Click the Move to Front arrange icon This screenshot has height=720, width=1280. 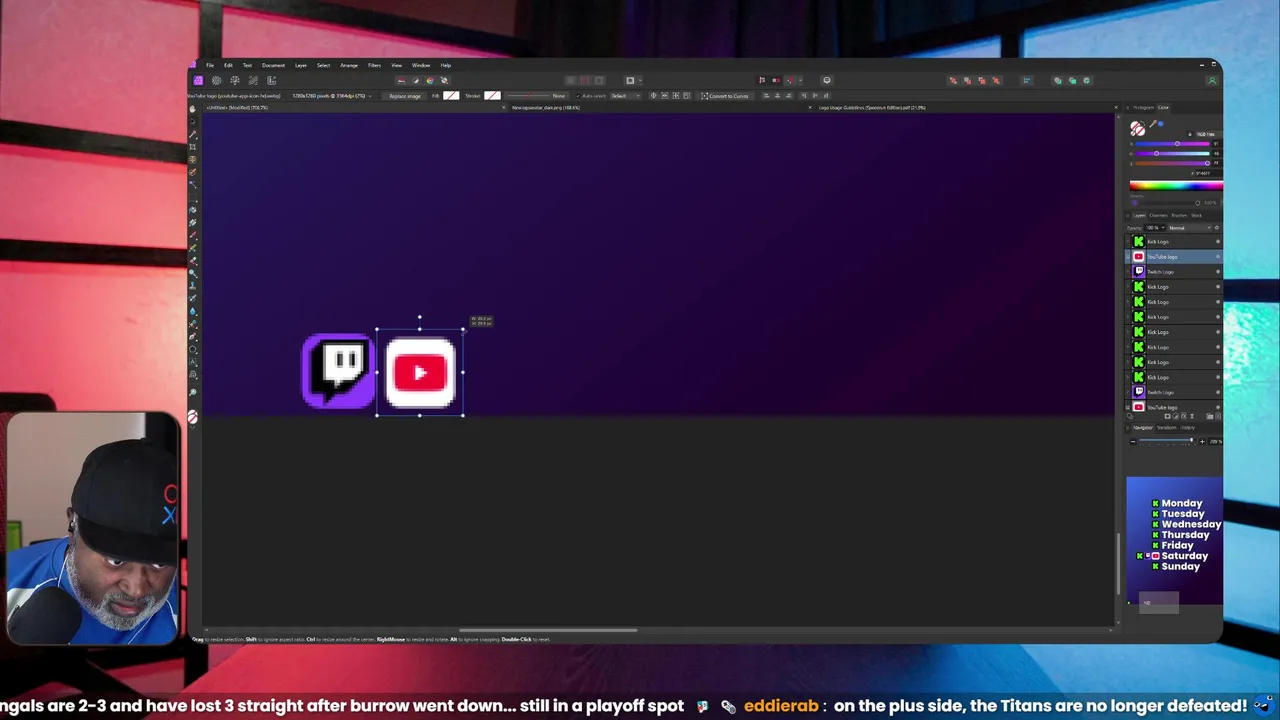pos(996,80)
